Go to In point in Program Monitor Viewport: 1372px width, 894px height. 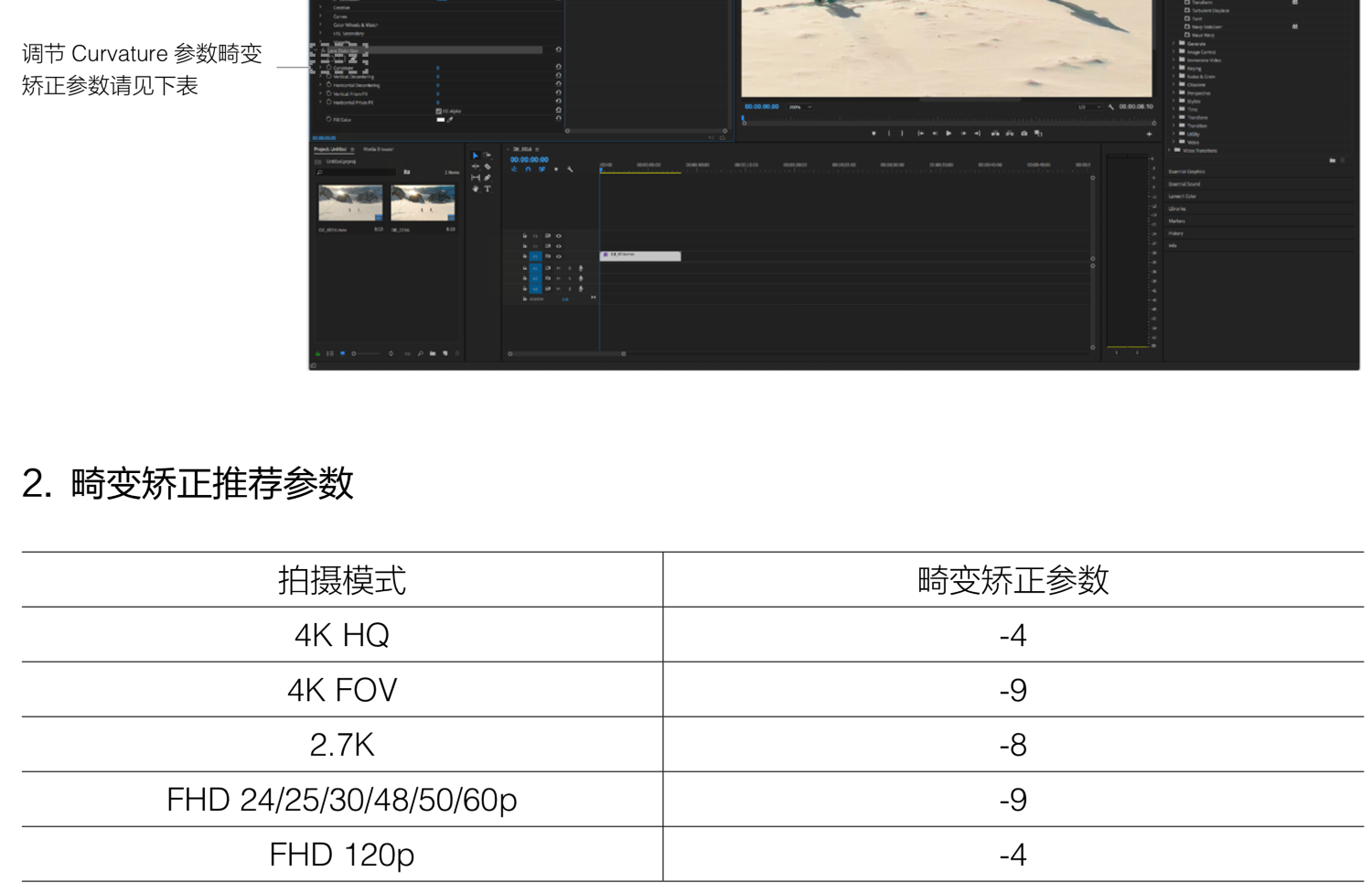click(x=920, y=134)
